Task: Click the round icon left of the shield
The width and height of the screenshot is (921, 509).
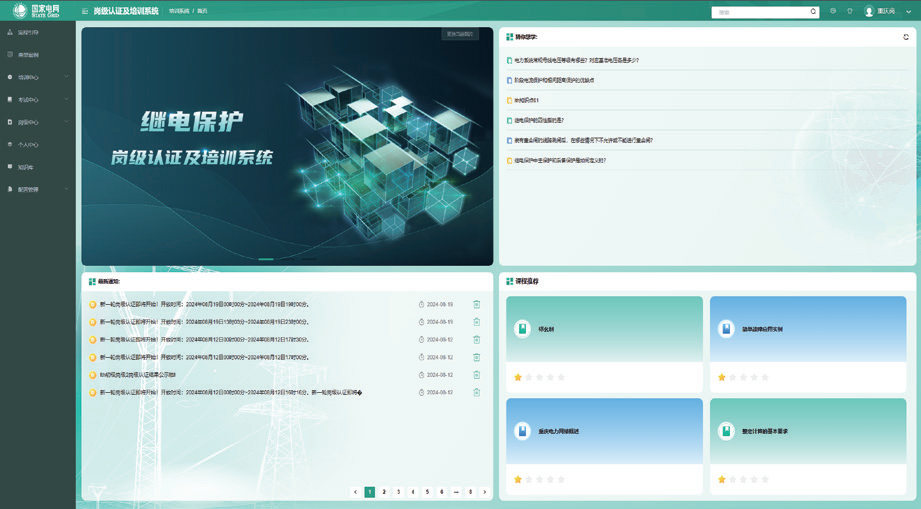Action: pos(833,12)
